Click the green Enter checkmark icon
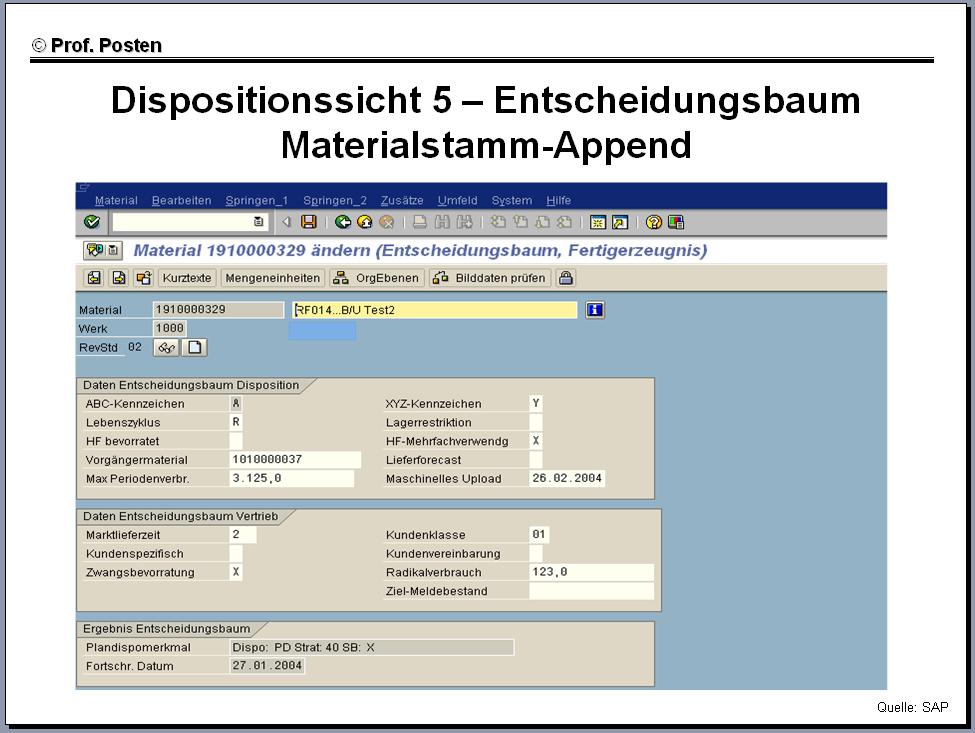This screenshot has height=733, width=975. (x=92, y=222)
